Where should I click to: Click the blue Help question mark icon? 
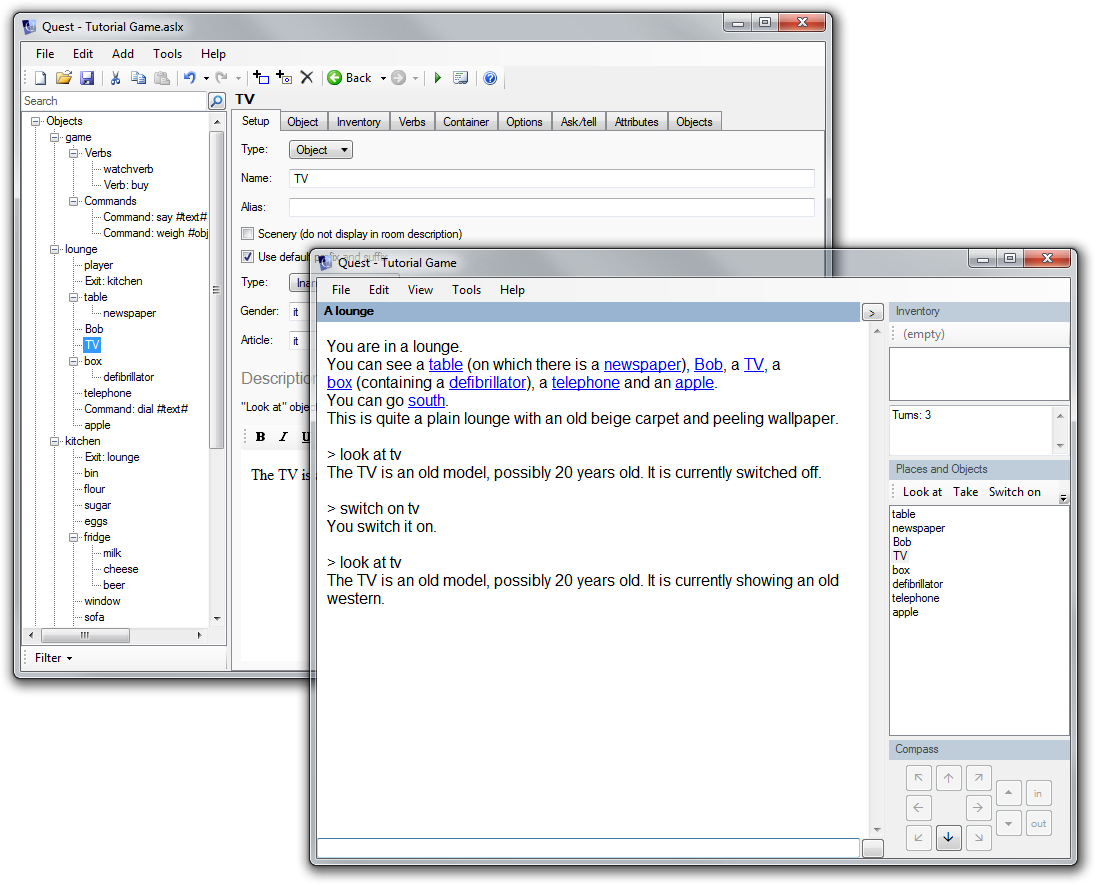point(490,78)
